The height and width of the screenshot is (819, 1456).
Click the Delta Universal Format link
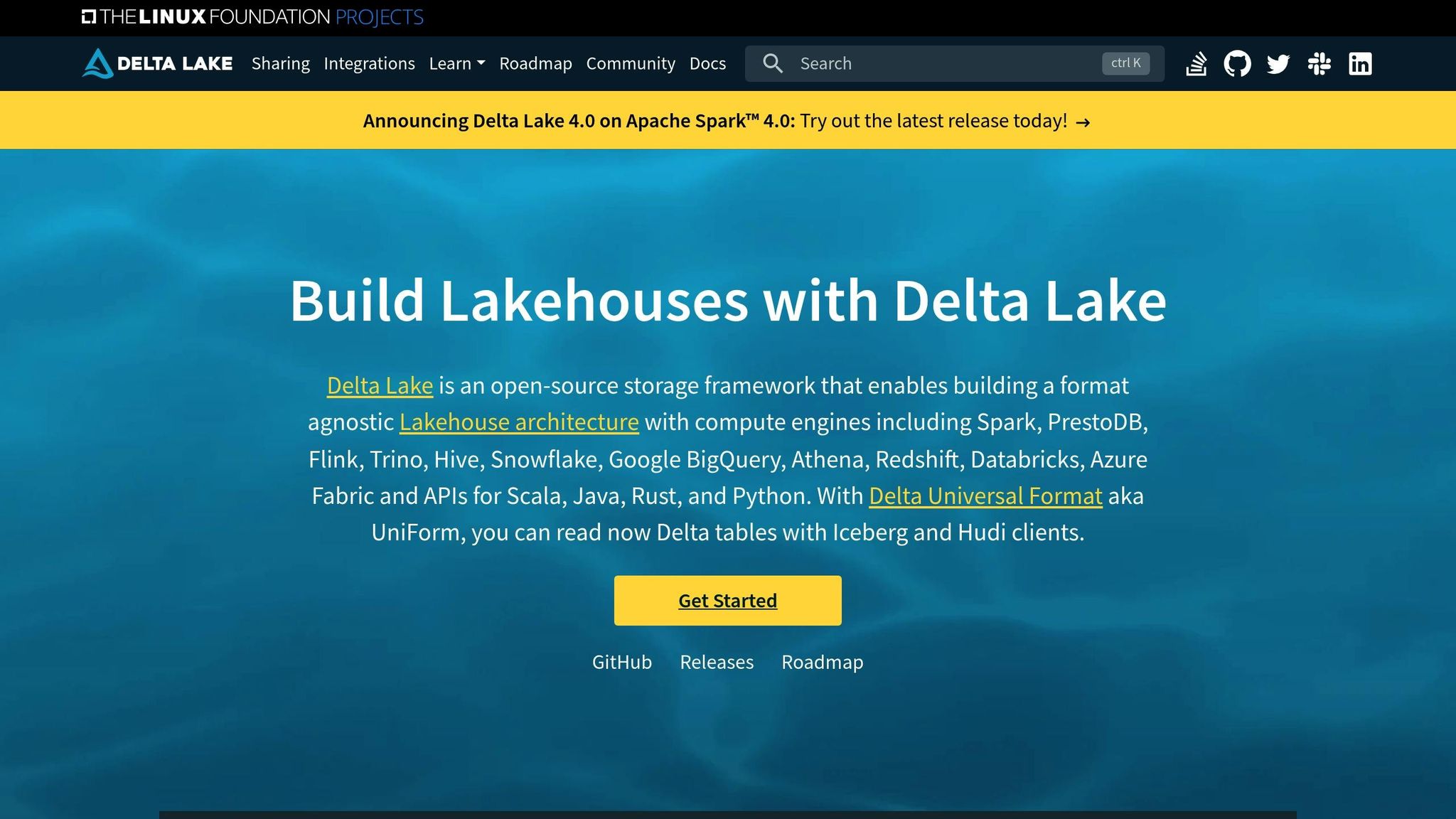(985, 496)
